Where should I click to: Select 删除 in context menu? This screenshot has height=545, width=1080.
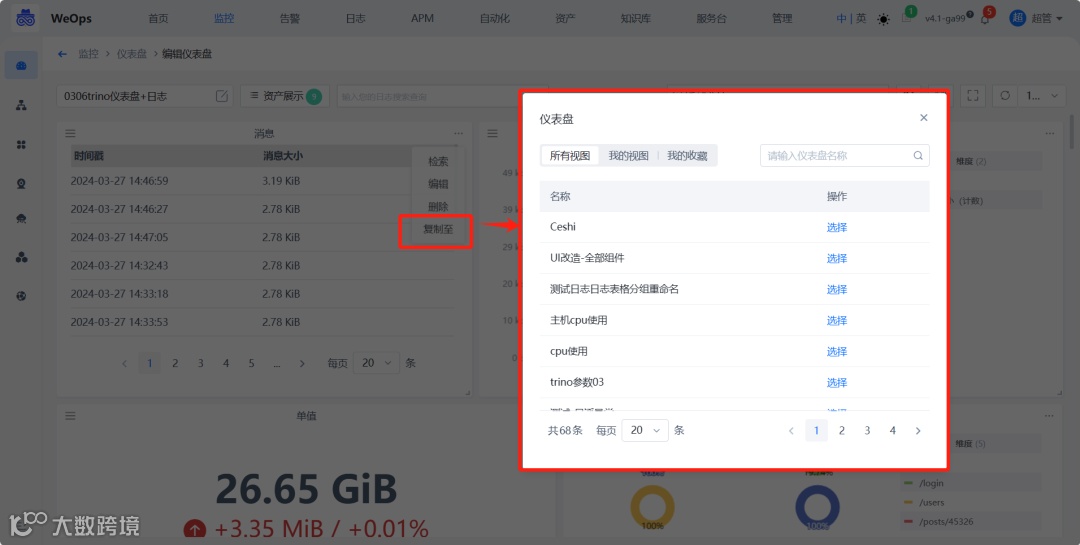click(438, 207)
